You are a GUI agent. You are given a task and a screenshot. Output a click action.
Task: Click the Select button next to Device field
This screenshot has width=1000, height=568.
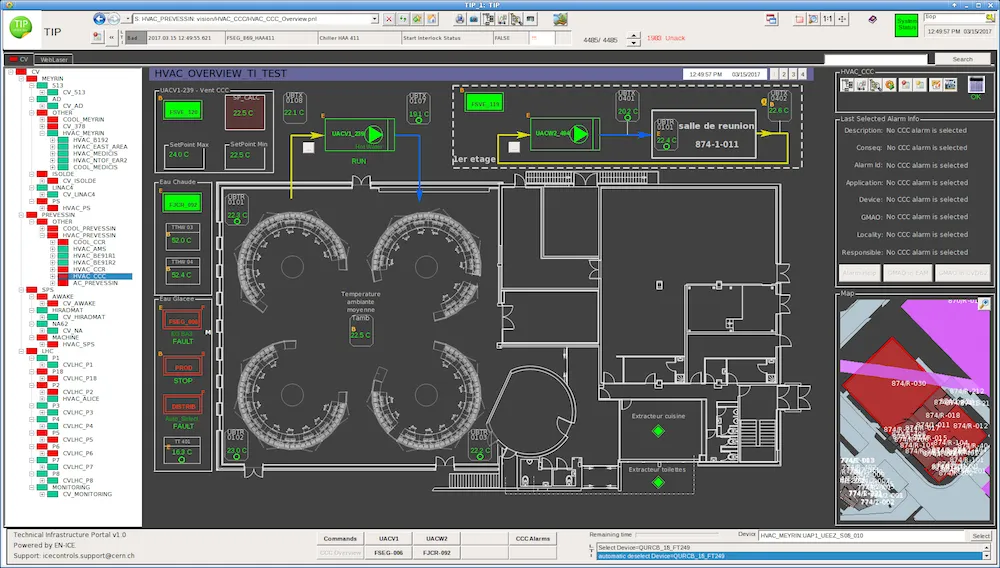click(x=981, y=536)
